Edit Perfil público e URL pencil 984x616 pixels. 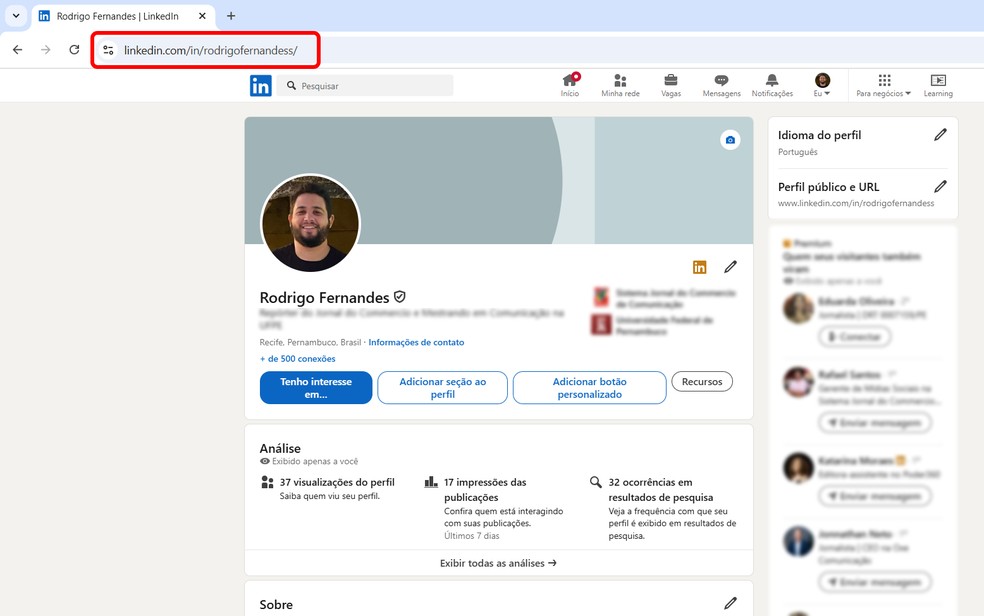940,186
